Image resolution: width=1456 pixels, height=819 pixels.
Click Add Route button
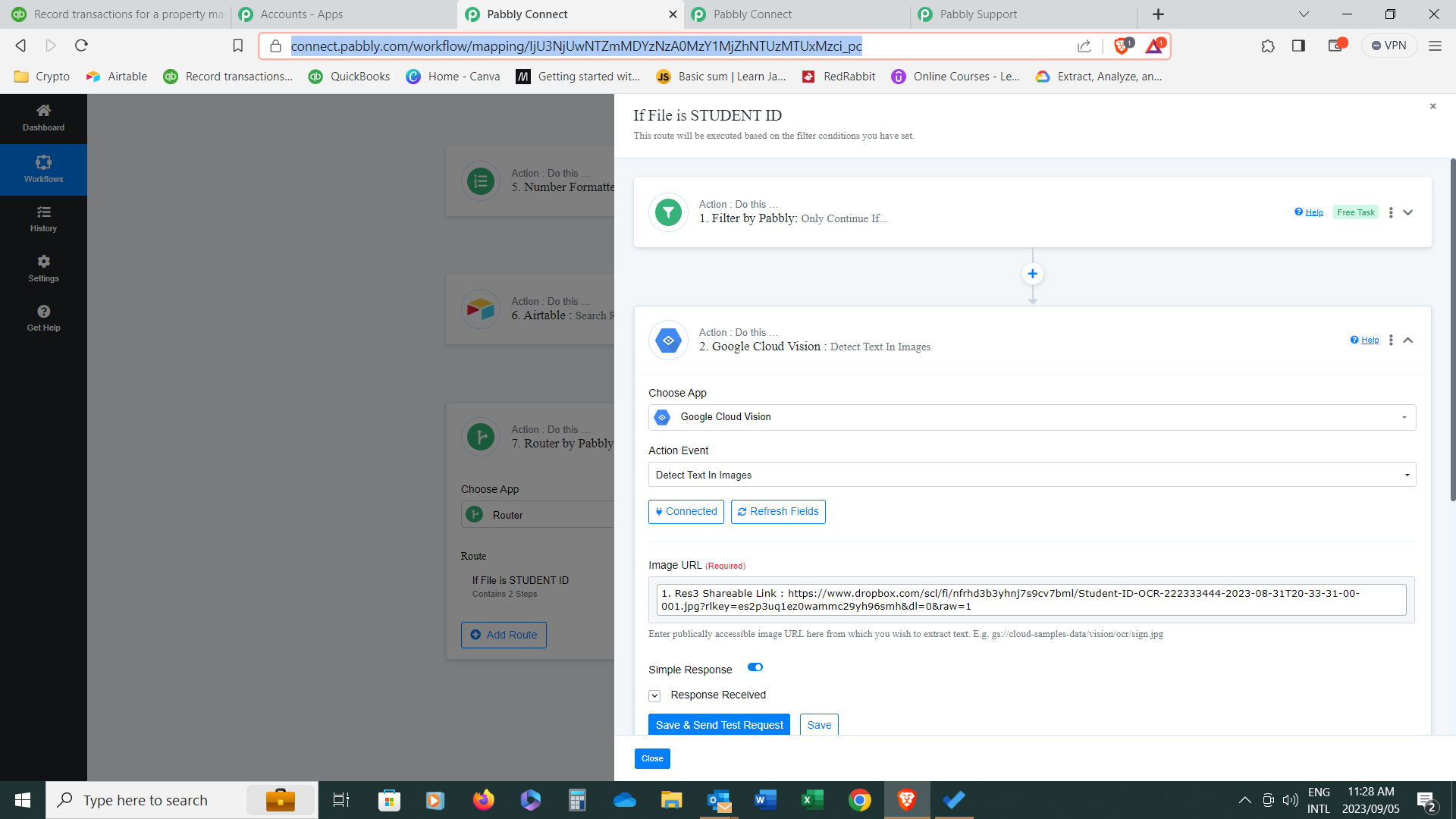coord(504,635)
